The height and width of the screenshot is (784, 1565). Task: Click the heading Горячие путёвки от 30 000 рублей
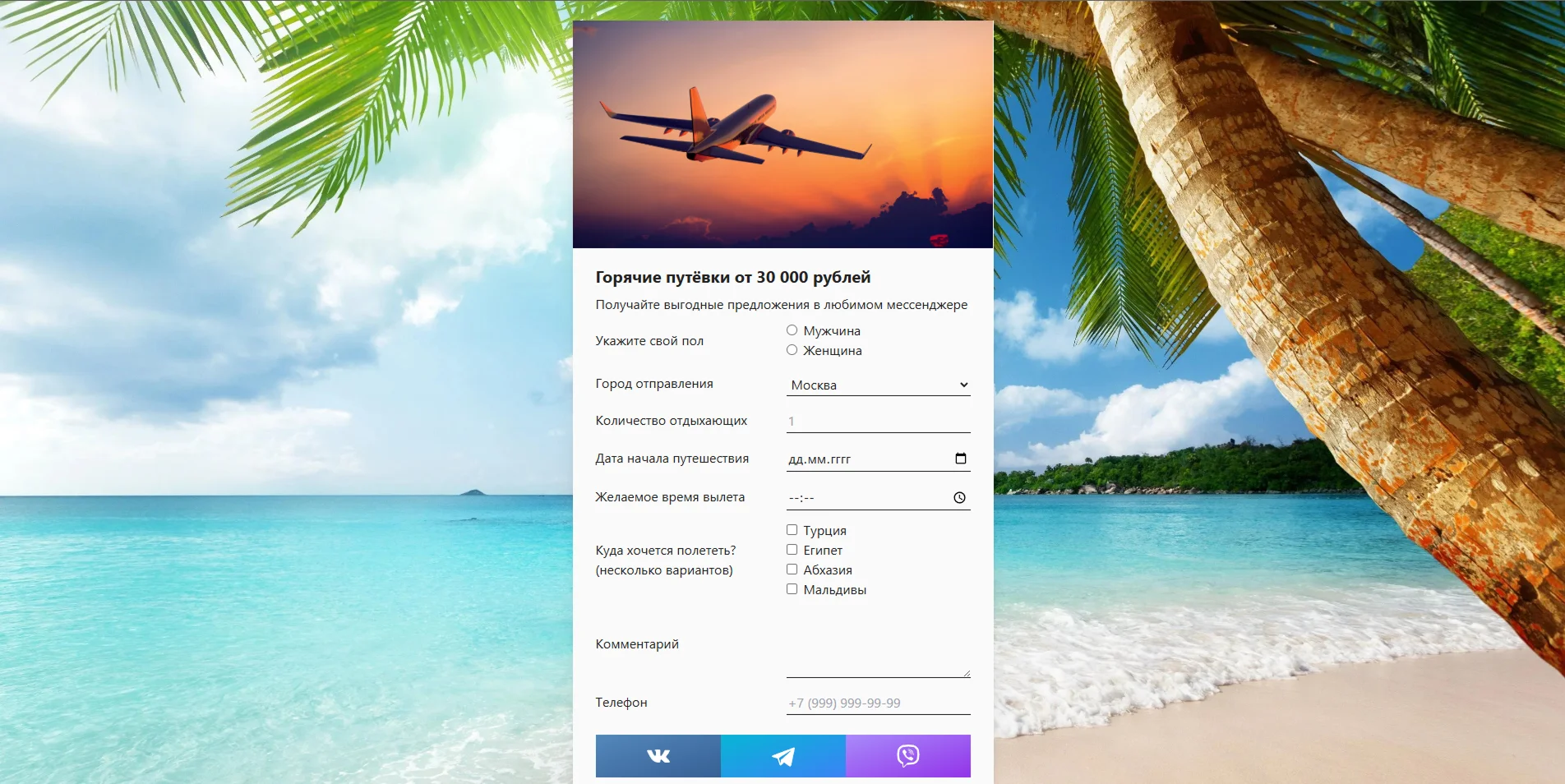click(732, 278)
